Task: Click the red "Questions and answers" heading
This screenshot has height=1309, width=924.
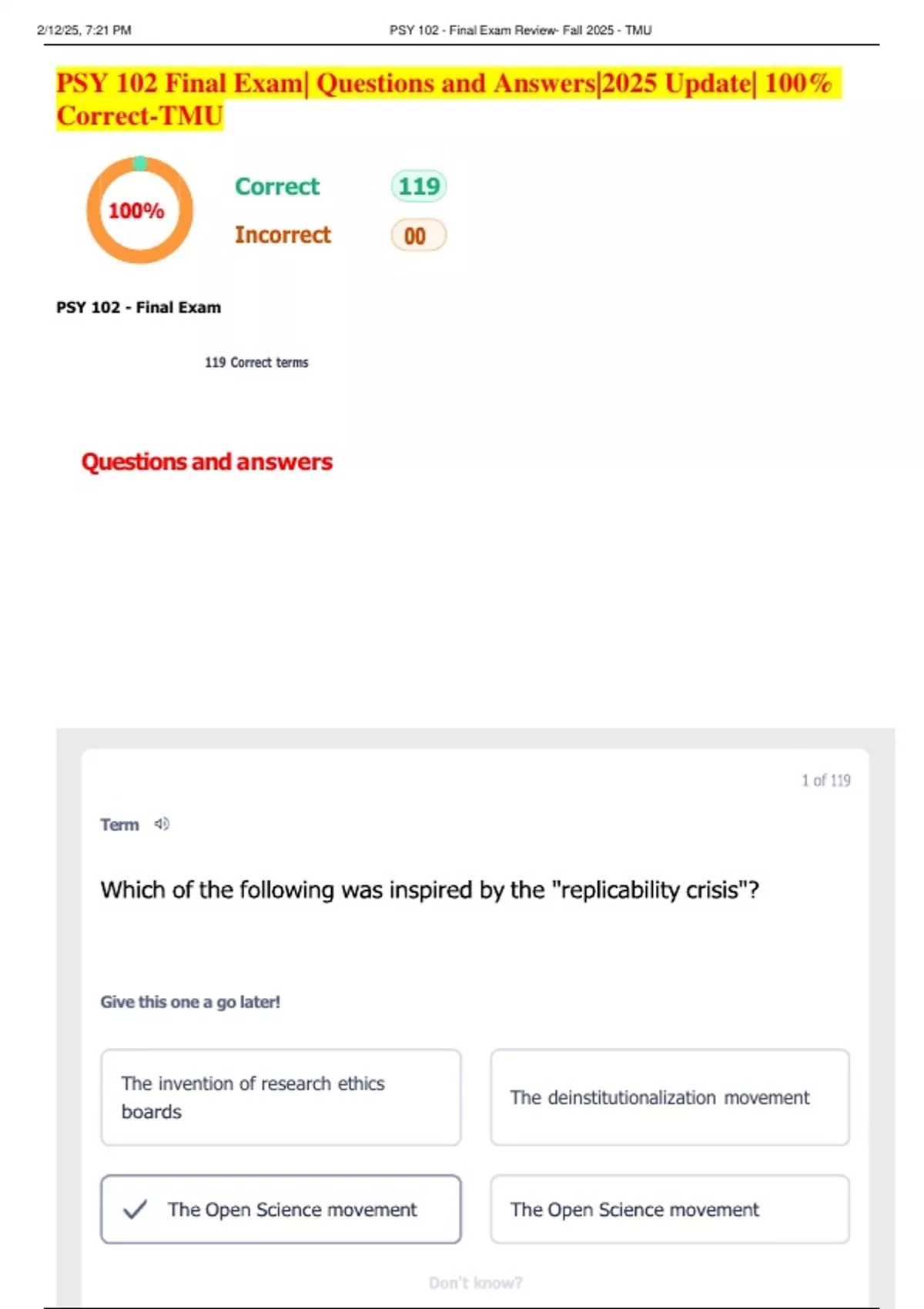Action: coord(206,462)
